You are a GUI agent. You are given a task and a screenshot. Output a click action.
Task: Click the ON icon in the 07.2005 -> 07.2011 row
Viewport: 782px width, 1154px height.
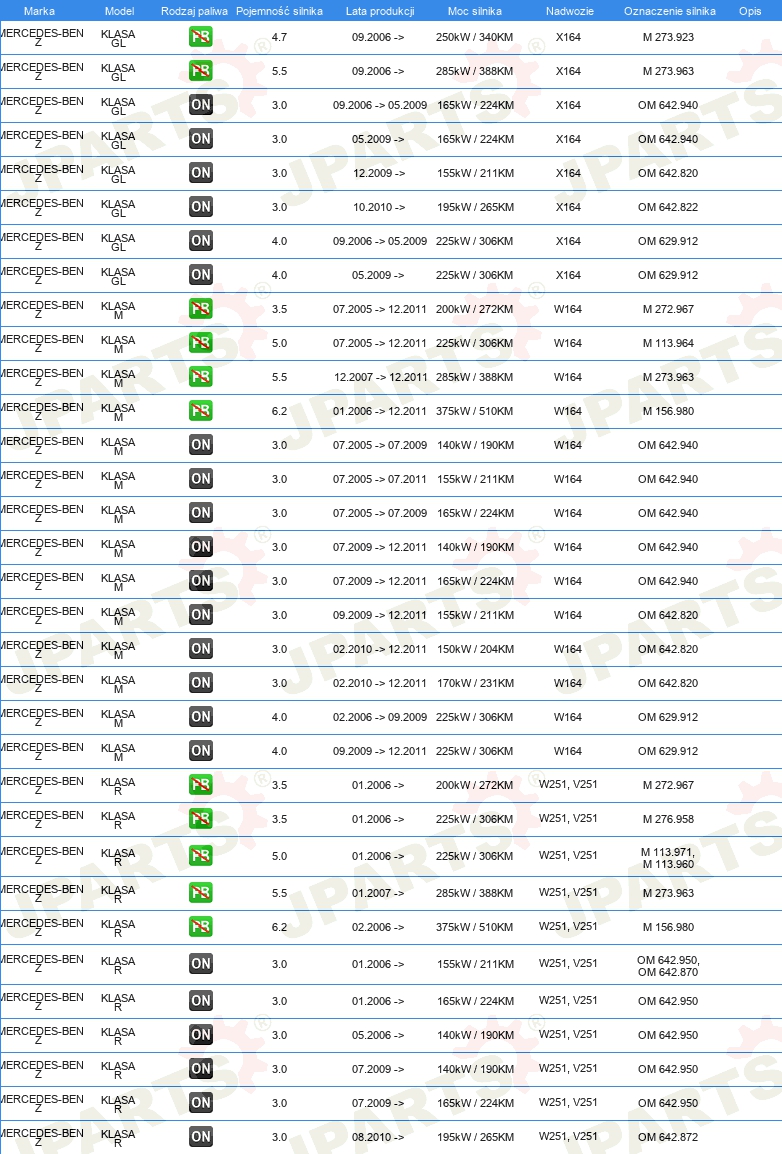pos(200,479)
